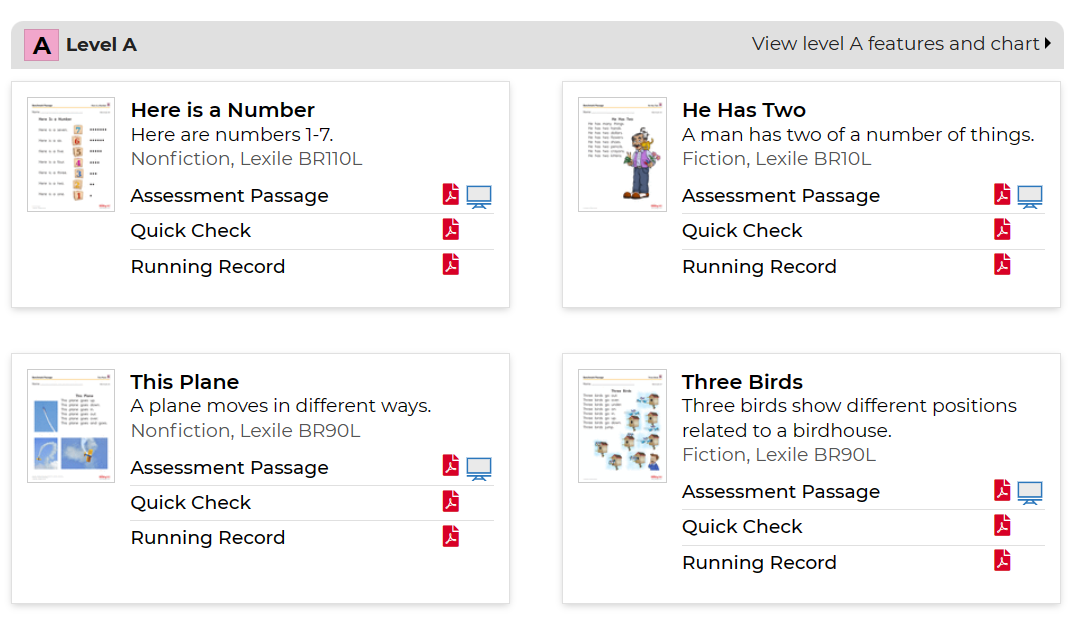Open projectable version of He Has Two
This screenshot has height=624, width=1074.
(1030, 197)
